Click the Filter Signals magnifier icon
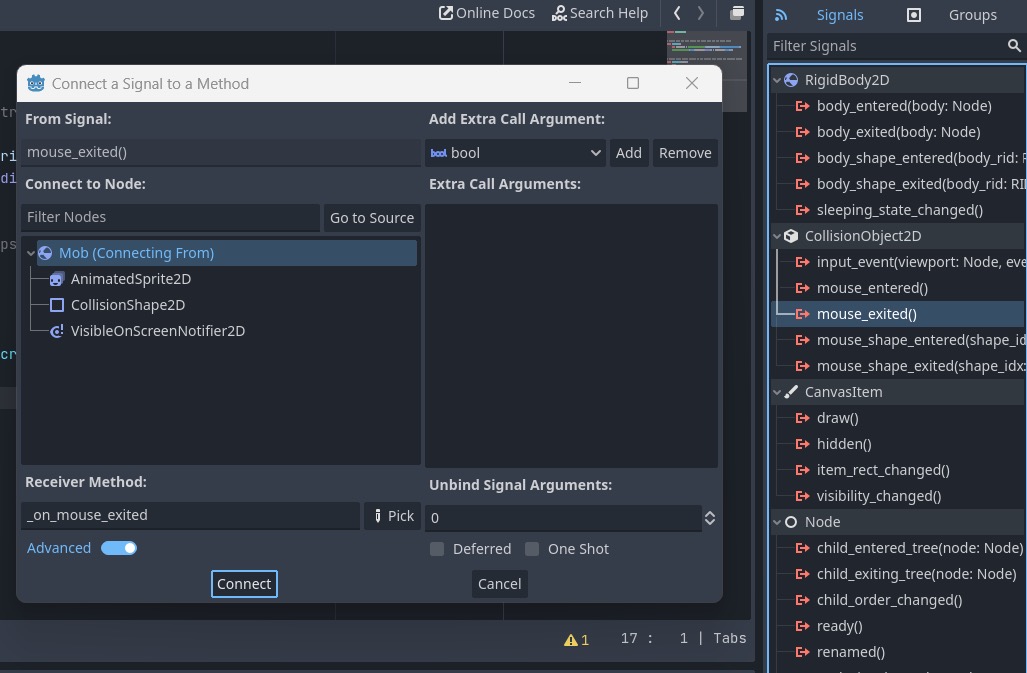This screenshot has width=1027, height=673. pyautogui.click(x=1014, y=46)
